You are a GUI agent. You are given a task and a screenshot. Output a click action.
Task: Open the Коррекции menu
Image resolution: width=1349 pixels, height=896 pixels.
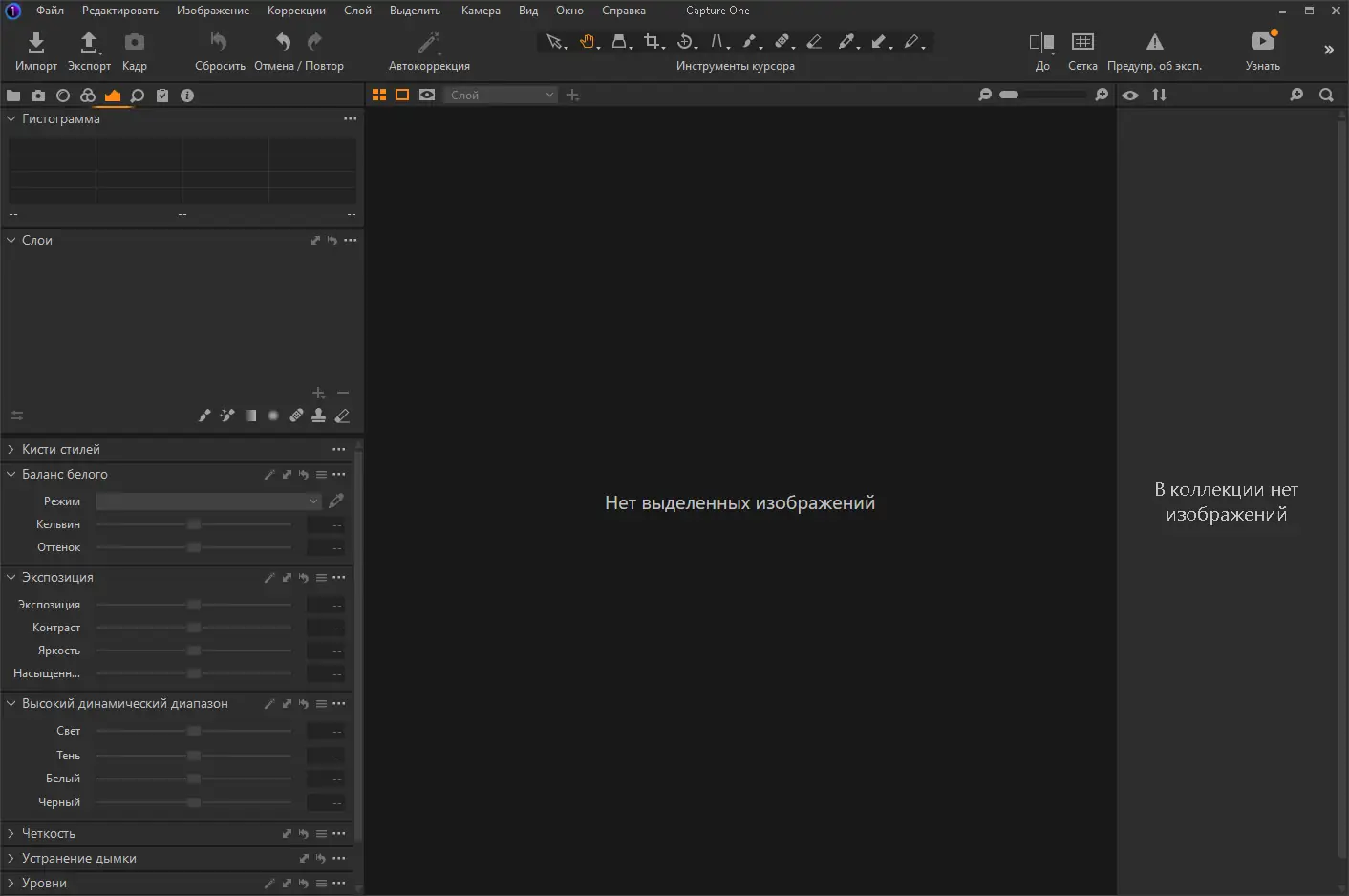[x=296, y=11]
